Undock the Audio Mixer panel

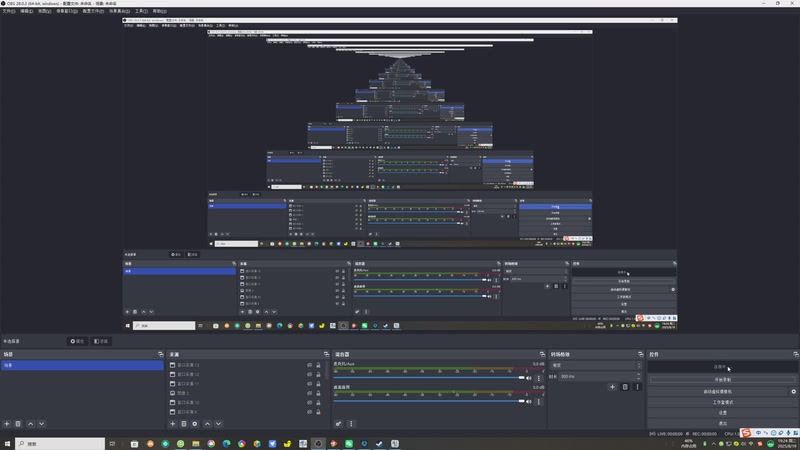542,354
